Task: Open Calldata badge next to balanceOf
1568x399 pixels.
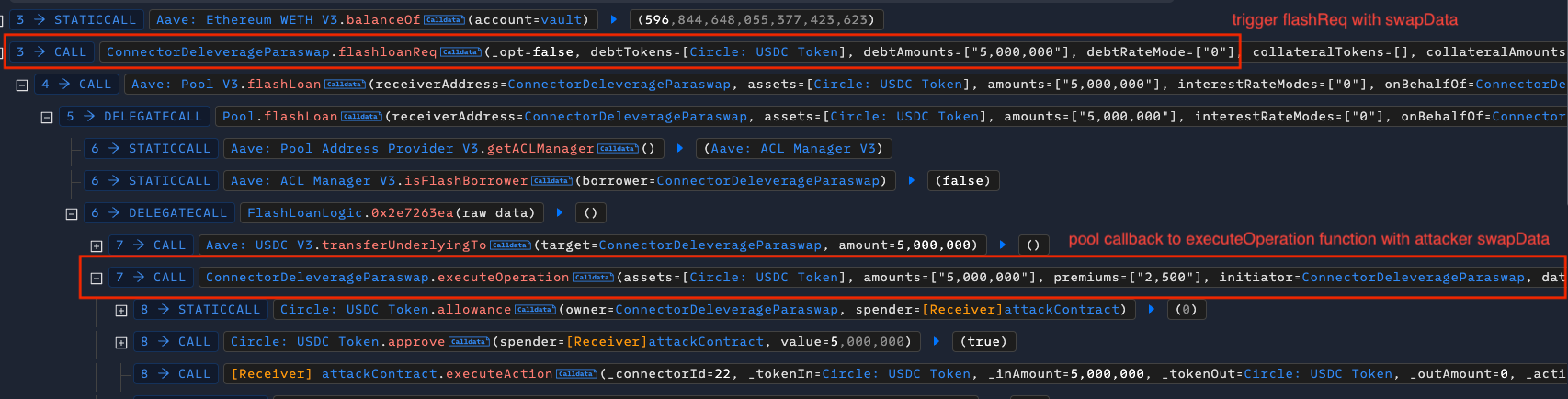Action: [x=444, y=20]
